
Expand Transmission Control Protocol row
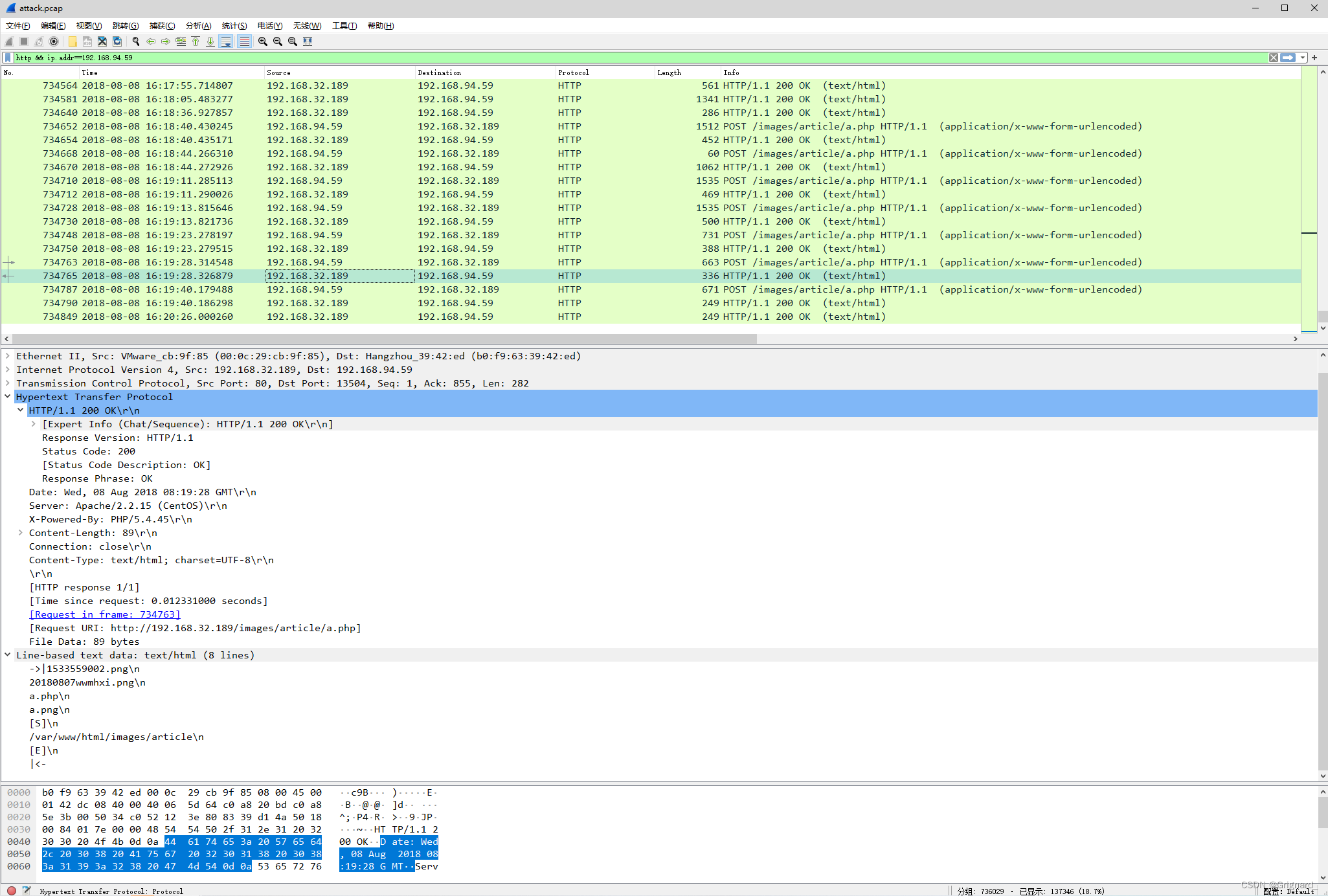[x=8, y=383]
